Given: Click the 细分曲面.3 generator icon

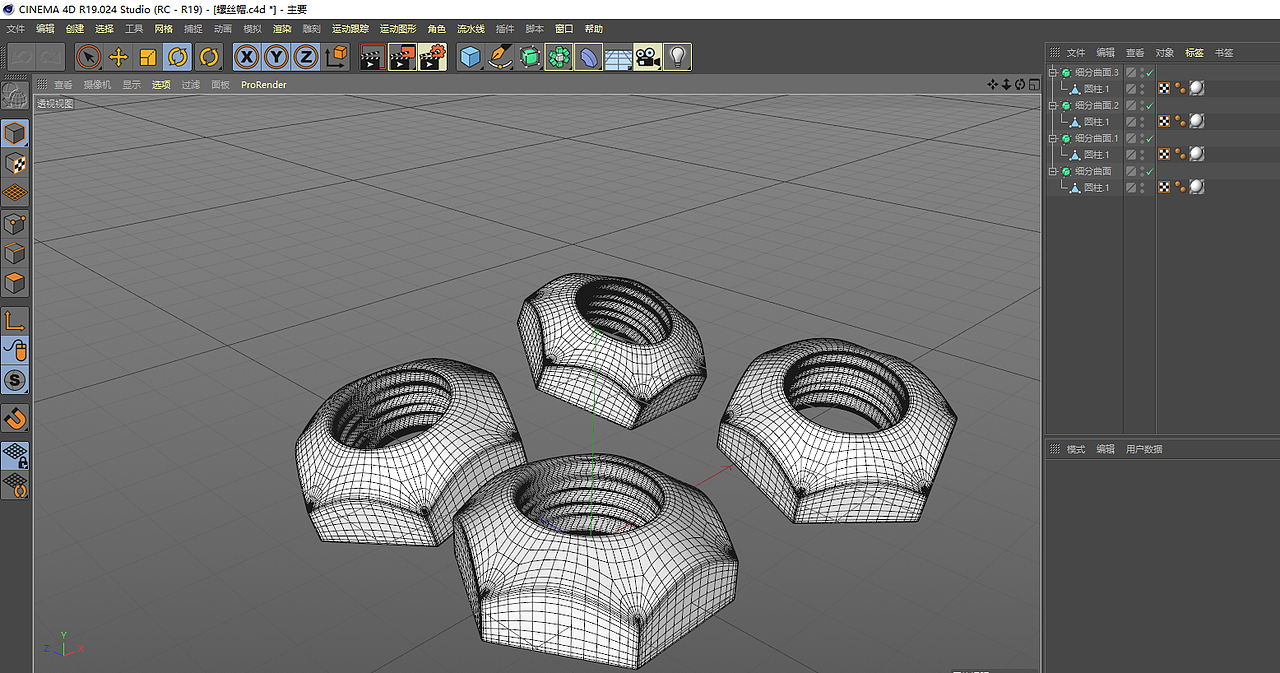Looking at the screenshot, I should coord(1065,72).
